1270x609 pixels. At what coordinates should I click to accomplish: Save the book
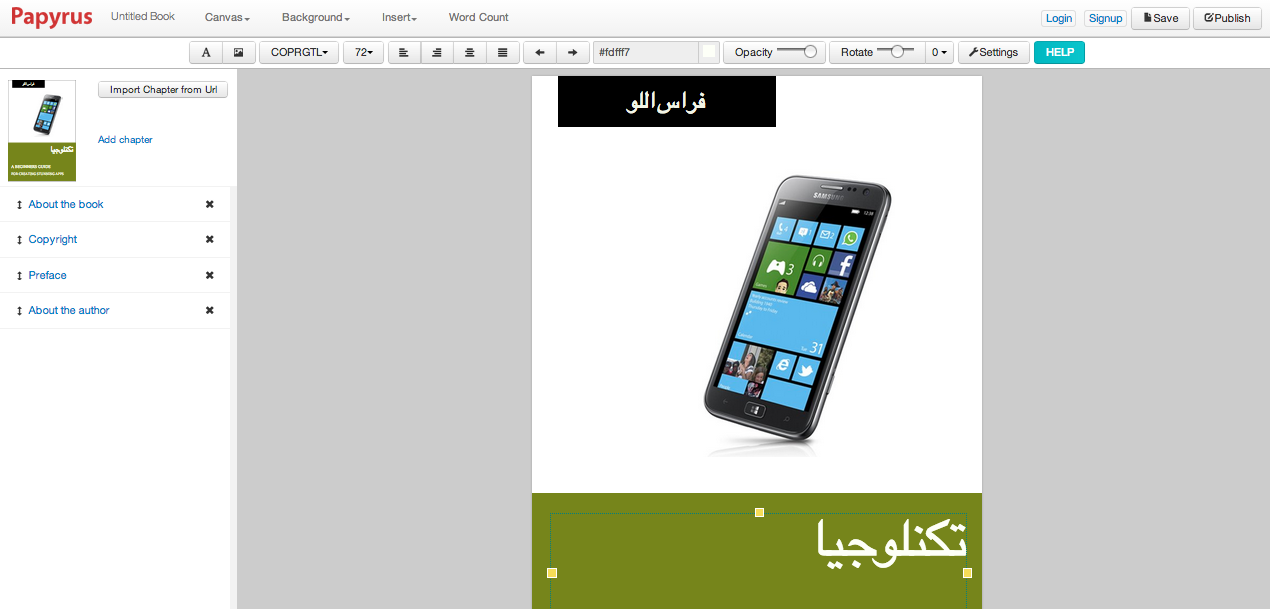coord(1160,18)
